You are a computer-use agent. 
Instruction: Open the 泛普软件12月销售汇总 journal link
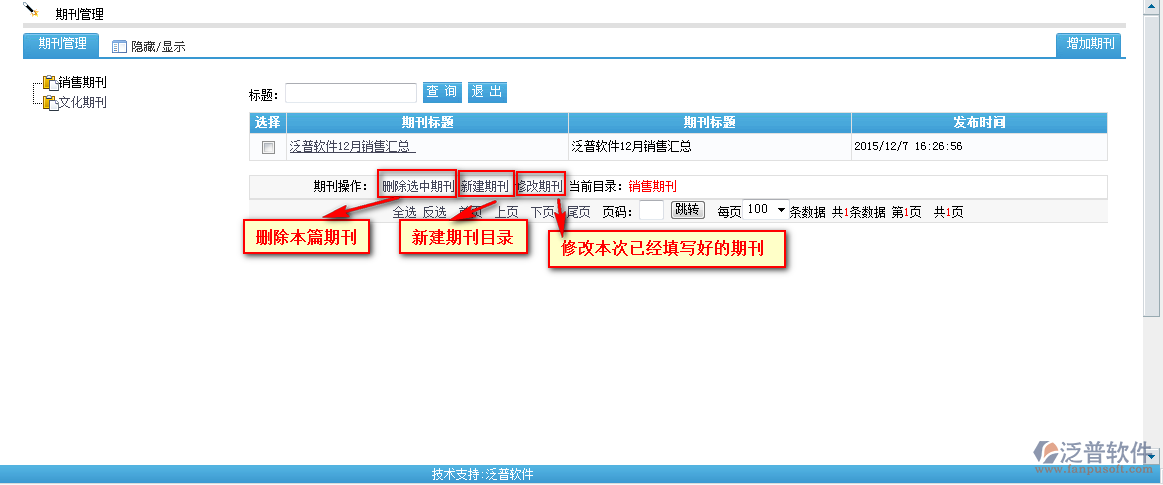(352, 147)
